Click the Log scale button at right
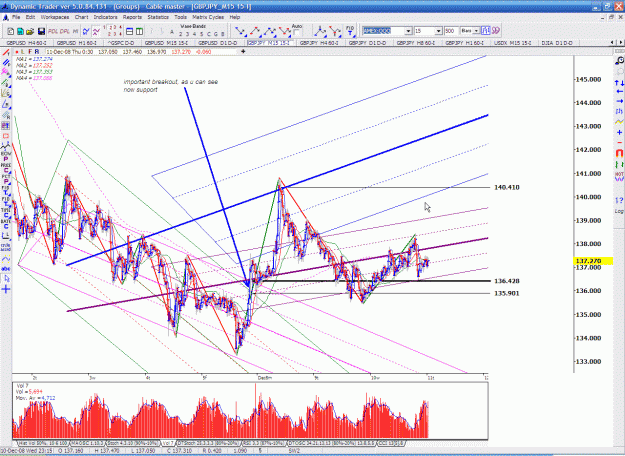This screenshot has width=625, height=456. 619,211
